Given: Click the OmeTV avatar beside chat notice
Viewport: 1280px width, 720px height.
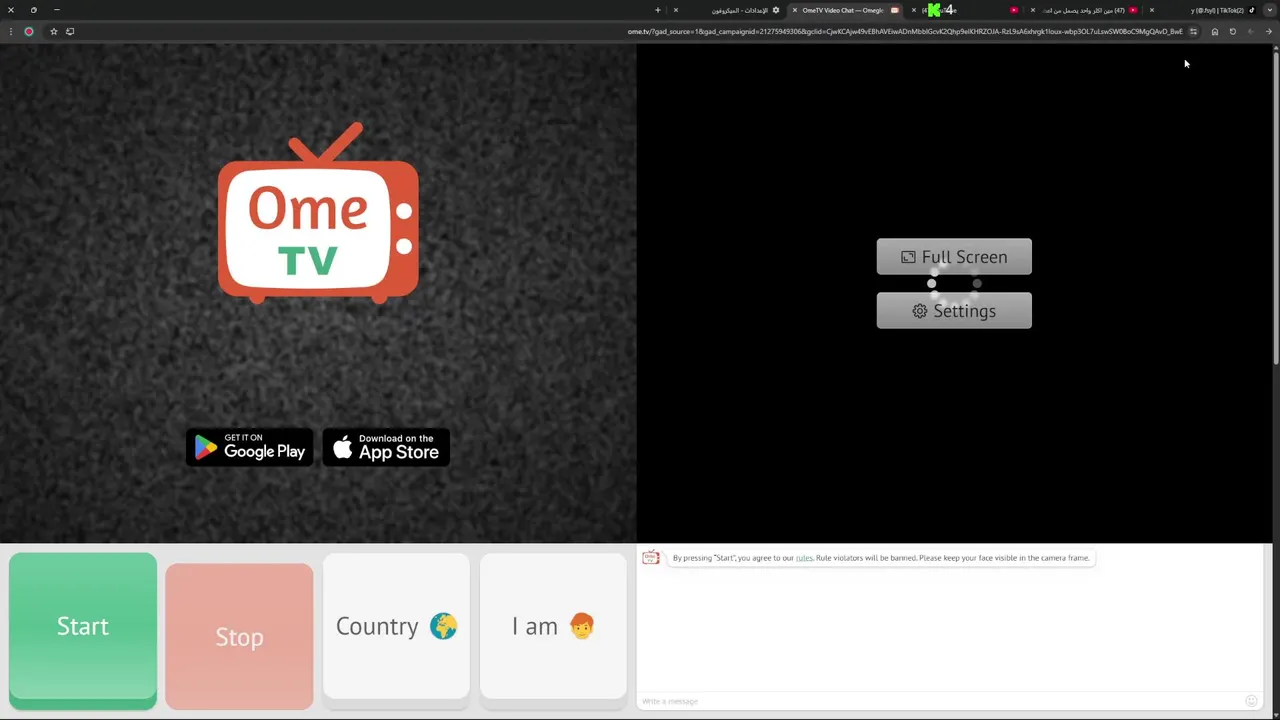Looking at the screenshot, I should pyautogui.click(x=651, y=558).
